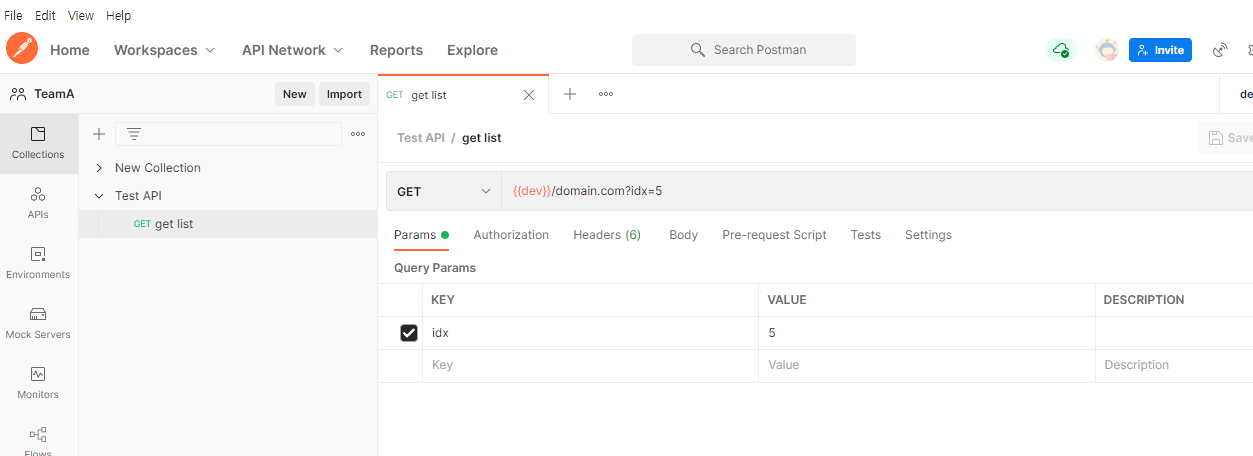
Task: Click the get list breadcrumb title
Action: [x=482, y=138]
